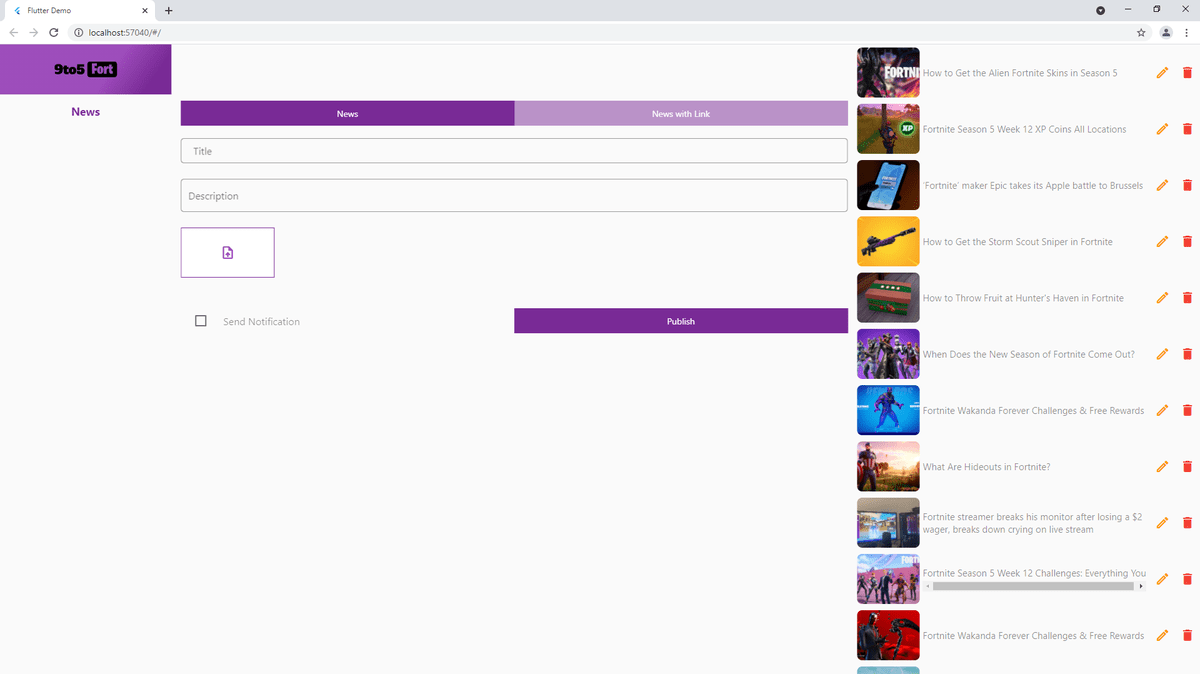Open the browser profile menu

pyautogui.click(x=1165, y=32)
